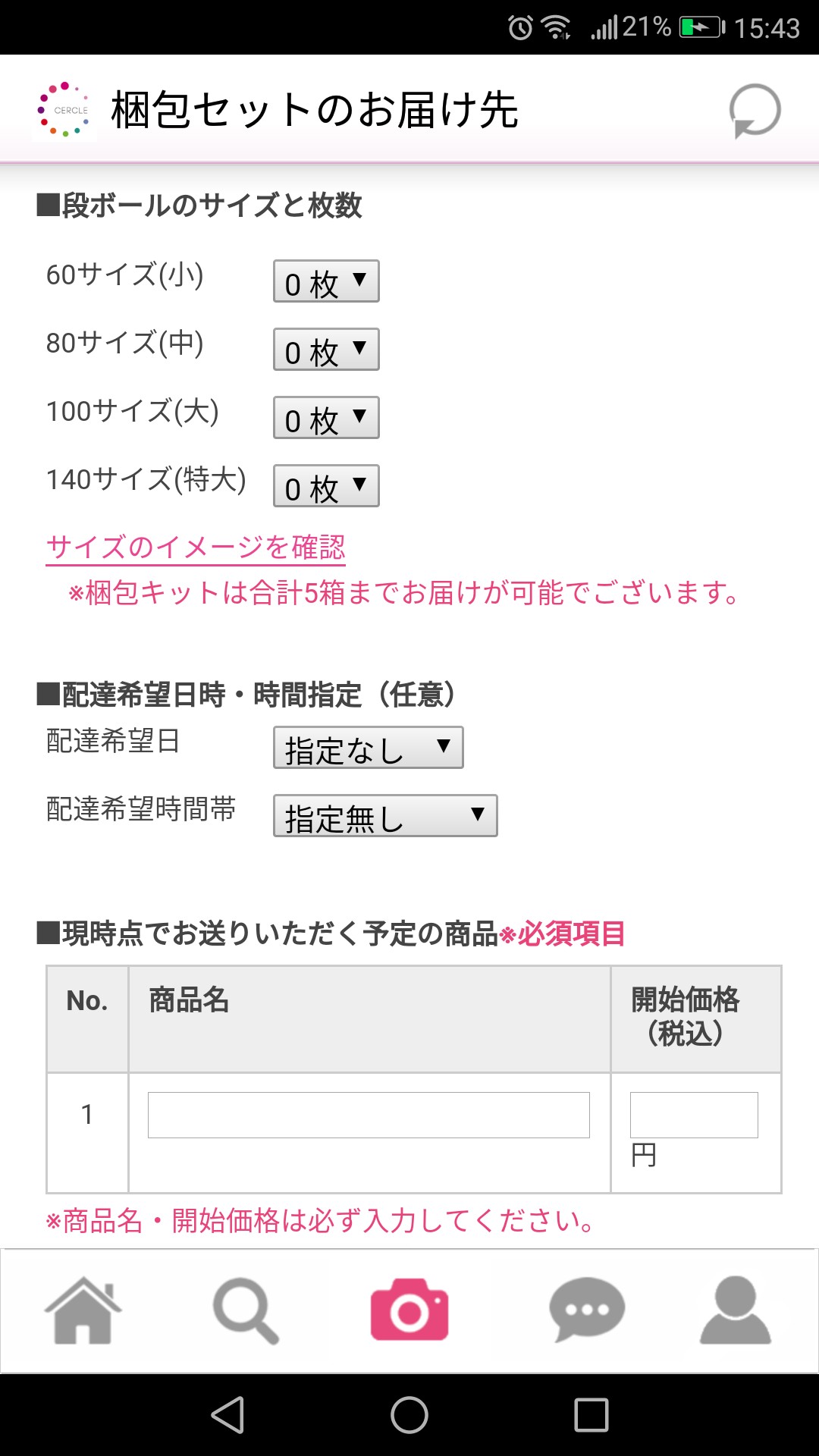The width and height of the screenshot is (819, 1456).
Task: Expand the 配達希望時間帯 dropdown
Action: (385, 816)
